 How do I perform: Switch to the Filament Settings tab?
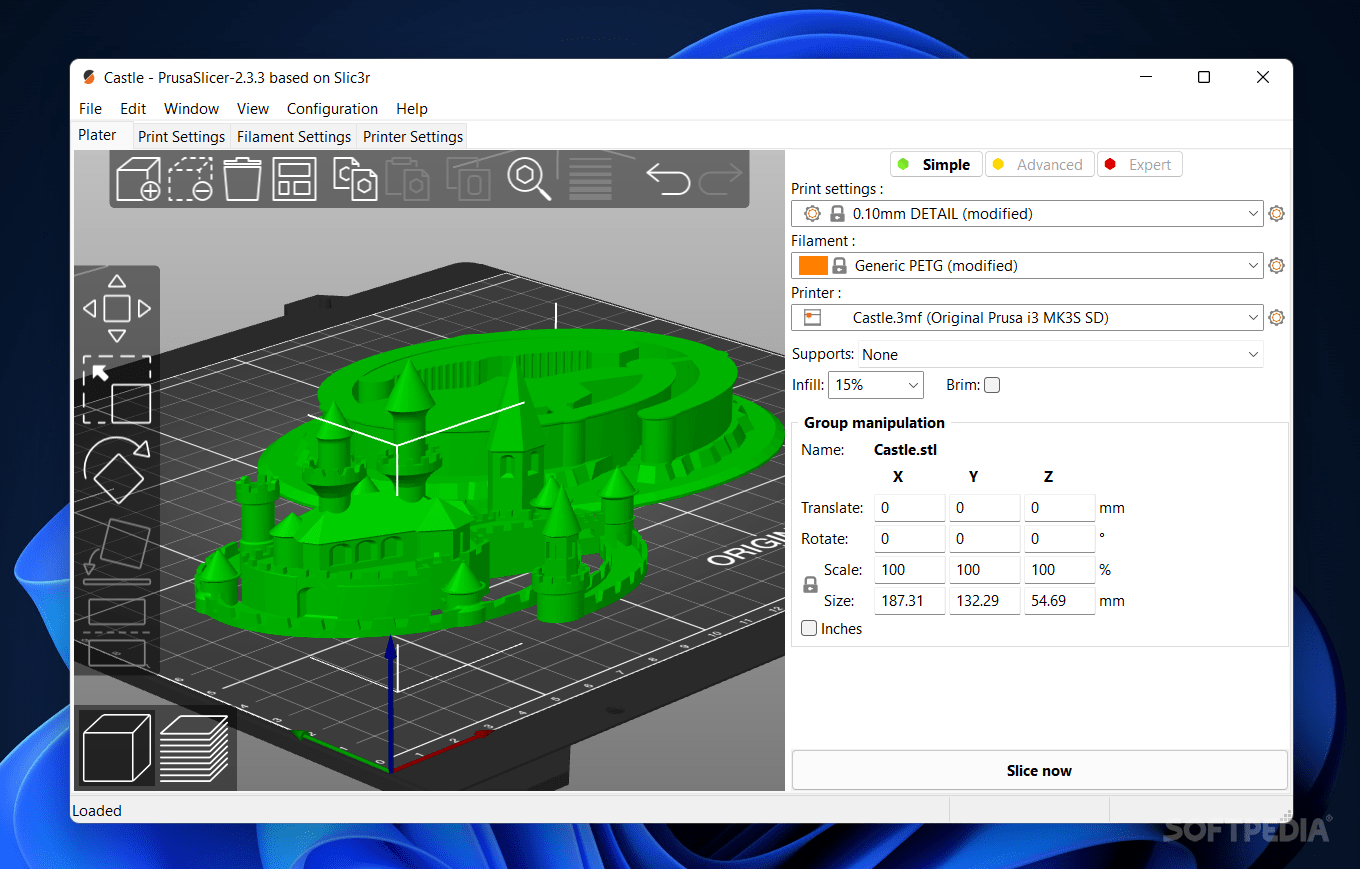click(x=293, y=136)
